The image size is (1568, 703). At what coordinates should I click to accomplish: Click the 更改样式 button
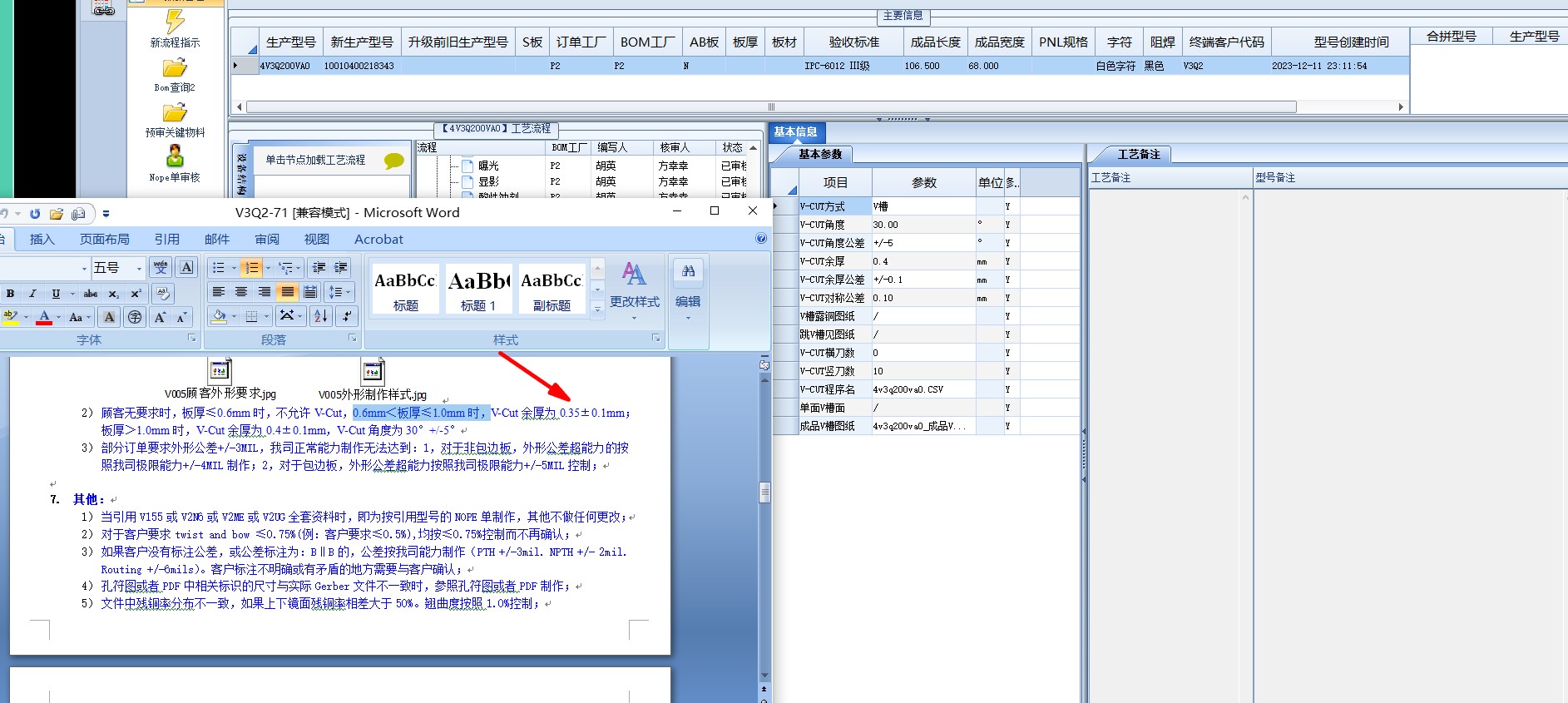pyautogui.click(x=634, y=290)
